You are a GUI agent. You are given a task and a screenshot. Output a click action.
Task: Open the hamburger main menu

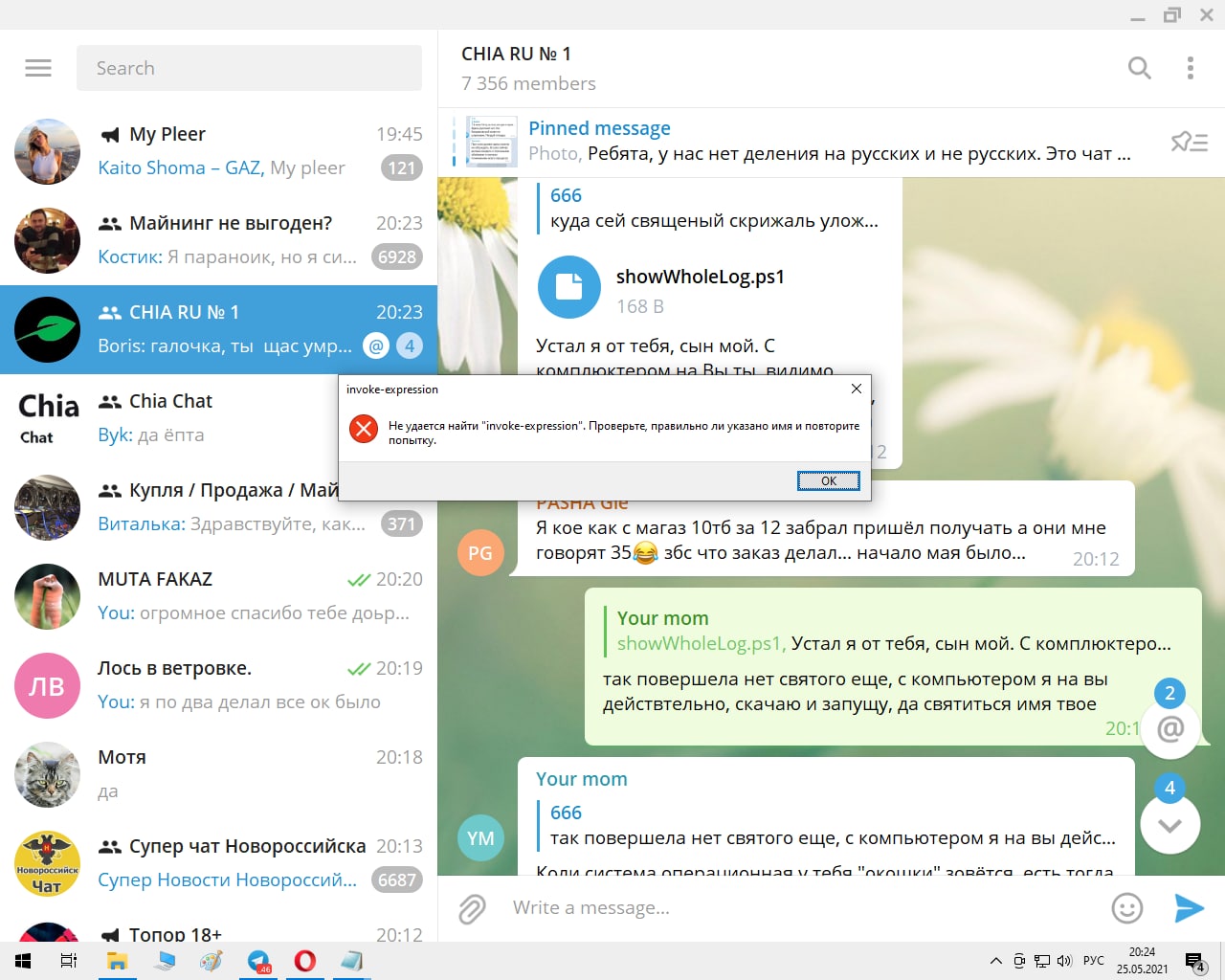pos(38,68)
